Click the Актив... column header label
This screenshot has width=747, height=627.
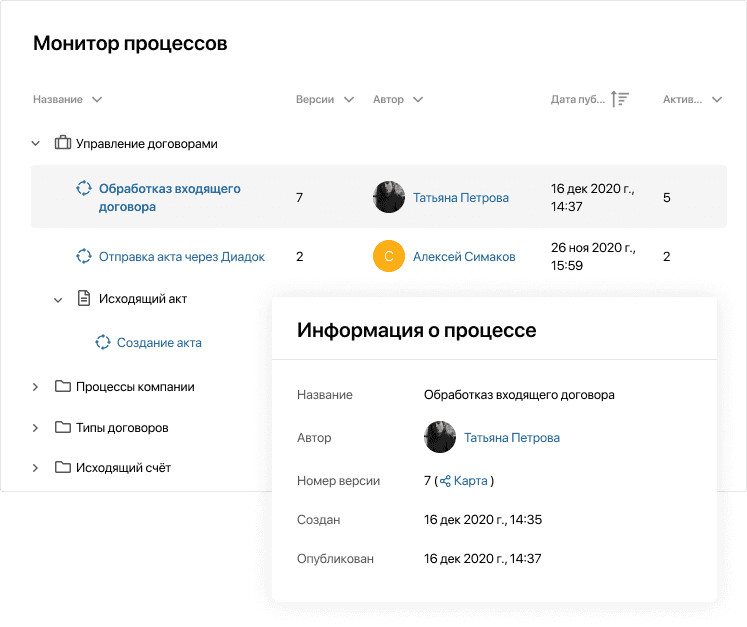coord(682,100)
